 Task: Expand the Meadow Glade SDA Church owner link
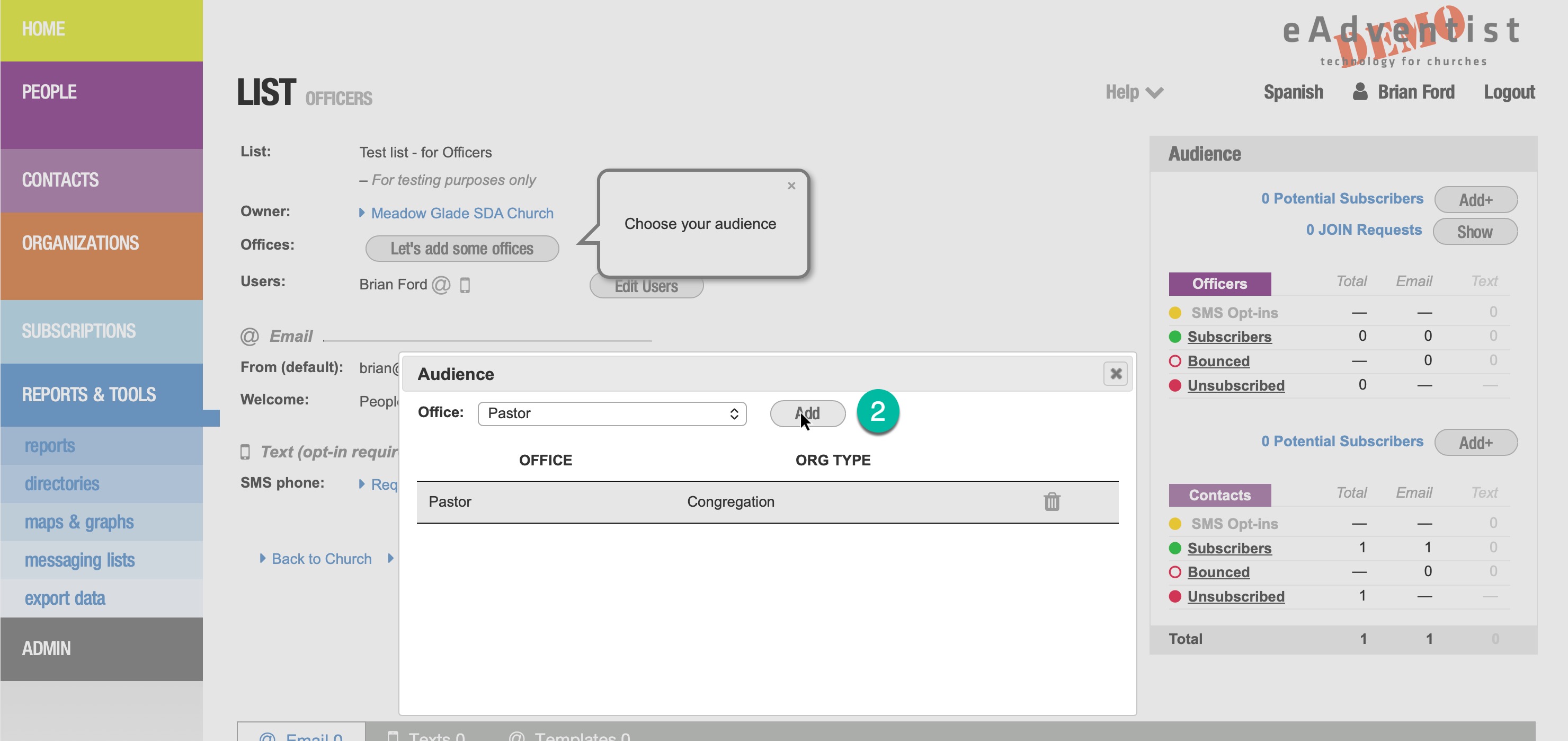click(x=461, y=213)
